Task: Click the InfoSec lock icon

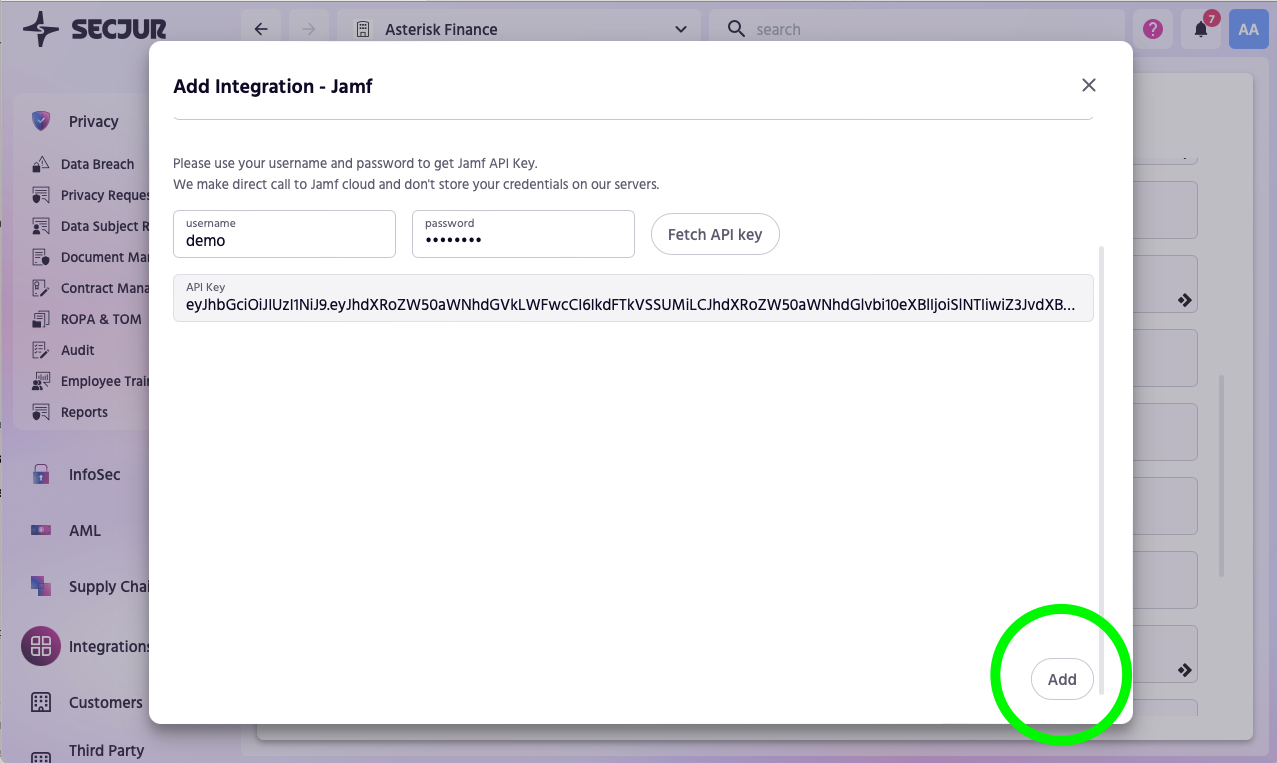Action: click(x=41, y=474)
